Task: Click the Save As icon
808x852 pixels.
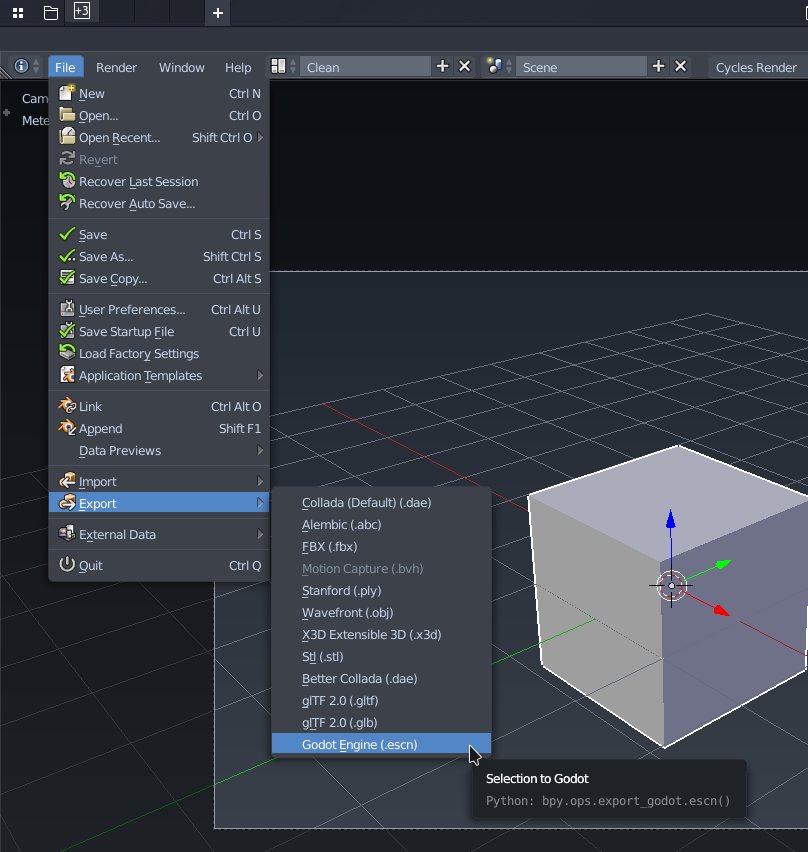Action: coord(67,255)
